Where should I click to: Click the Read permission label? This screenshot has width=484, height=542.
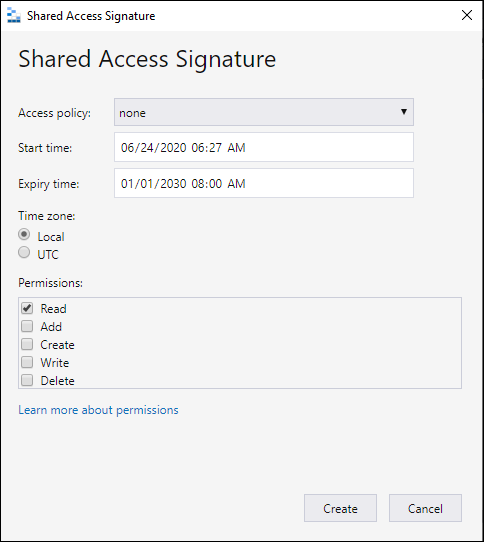(x=53, y=309)
